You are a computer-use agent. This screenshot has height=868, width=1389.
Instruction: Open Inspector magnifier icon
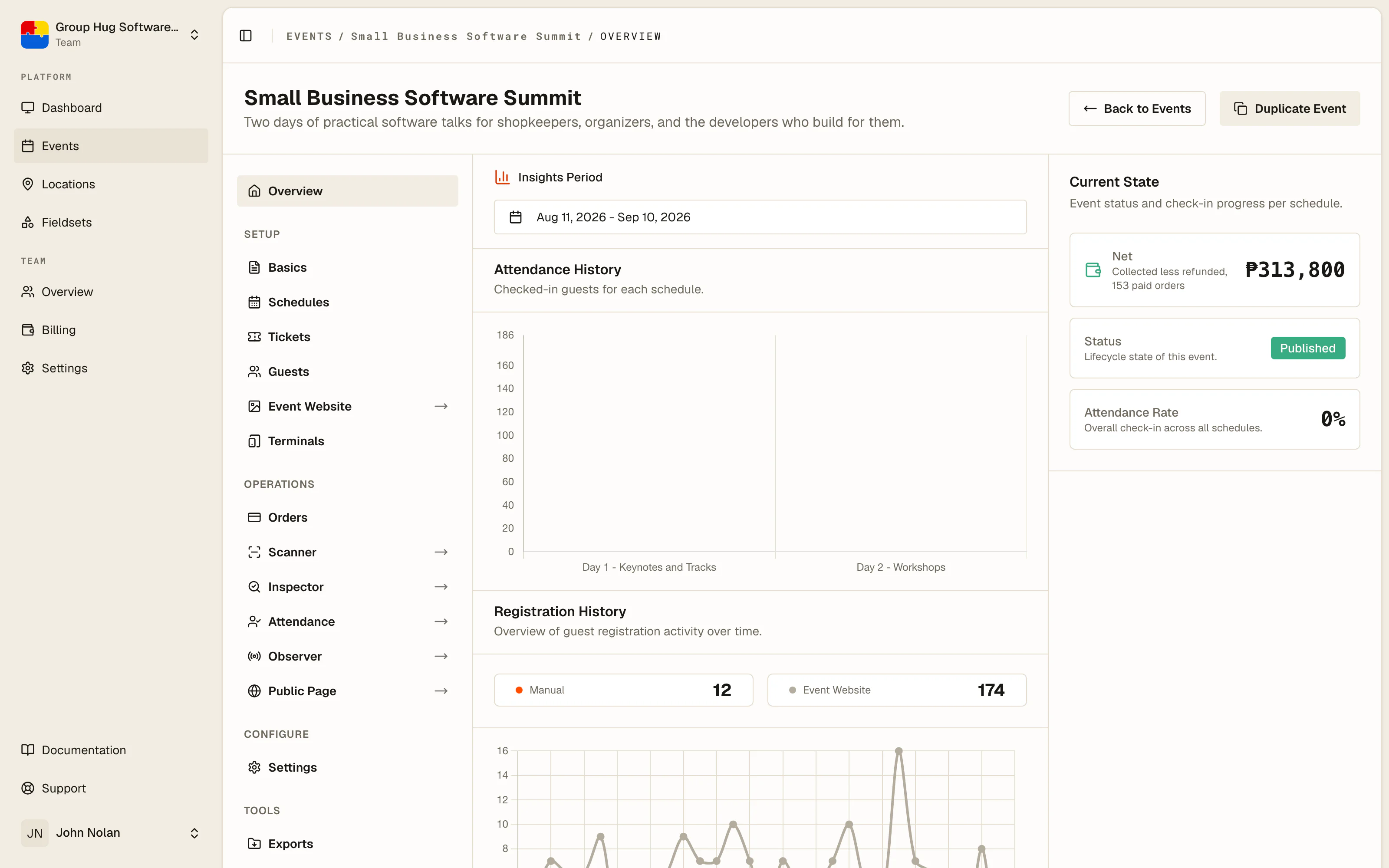click(x=254, y=587)
